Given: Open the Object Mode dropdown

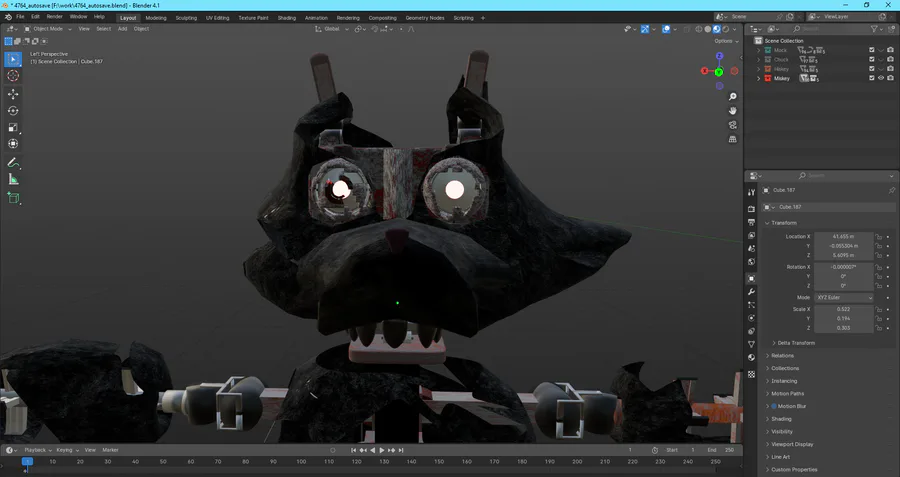Looking at the screenshot, I should point(48,29).
